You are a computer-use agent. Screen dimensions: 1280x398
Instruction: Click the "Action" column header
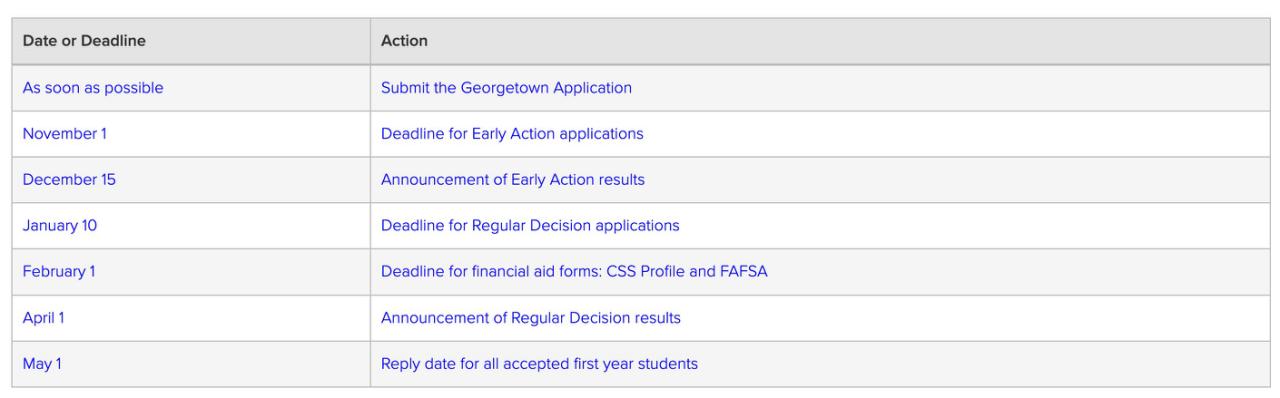[404, 42]
